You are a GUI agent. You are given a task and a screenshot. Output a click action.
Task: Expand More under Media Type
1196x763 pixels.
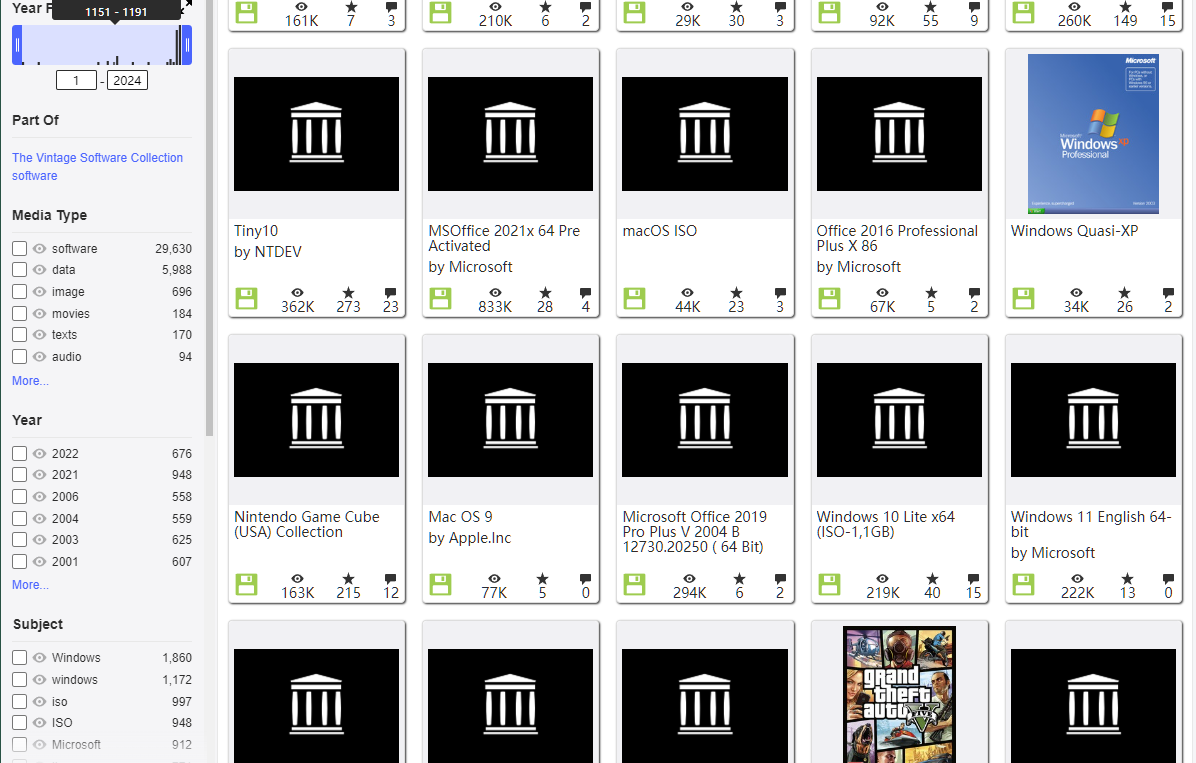tap(31, 381)
